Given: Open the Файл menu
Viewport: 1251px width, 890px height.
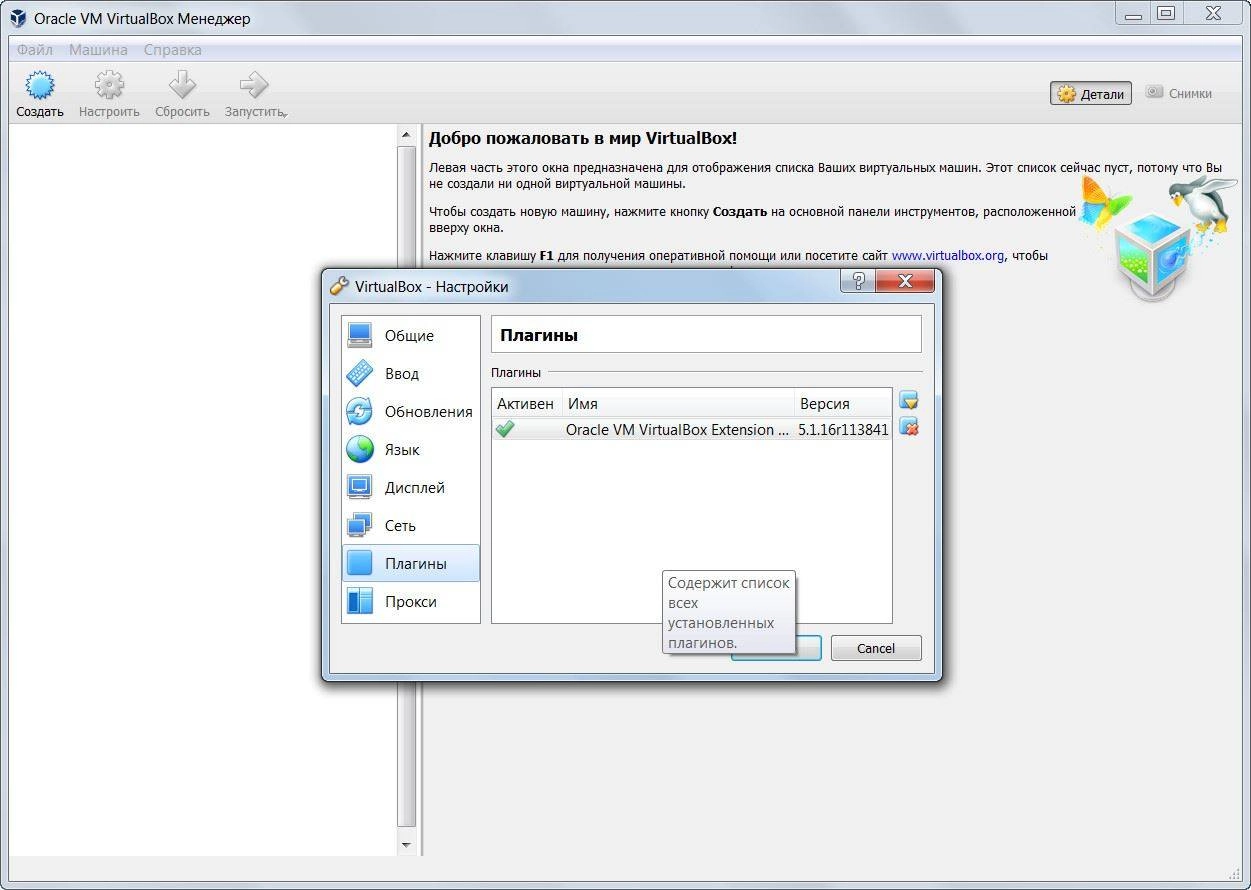Looking at the screenshot, I should coord(35,49).
